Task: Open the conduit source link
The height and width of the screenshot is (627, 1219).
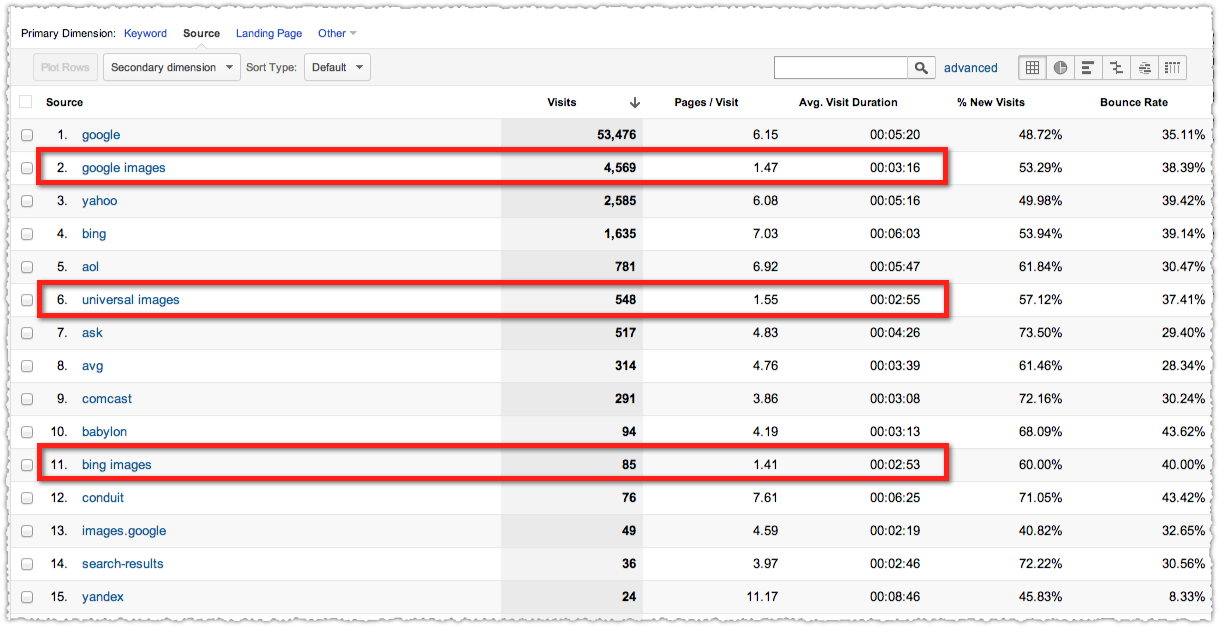Action: coord(103,498)
